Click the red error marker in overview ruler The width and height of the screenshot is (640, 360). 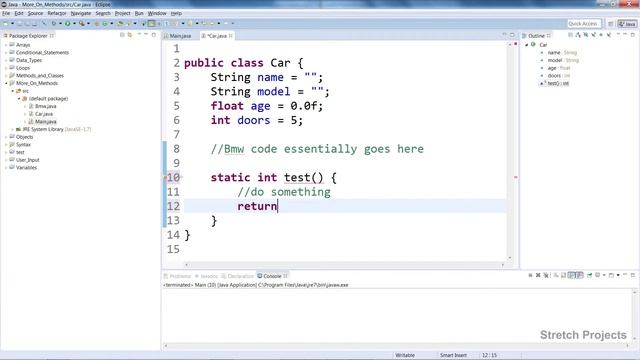click(x=516, y=177)
